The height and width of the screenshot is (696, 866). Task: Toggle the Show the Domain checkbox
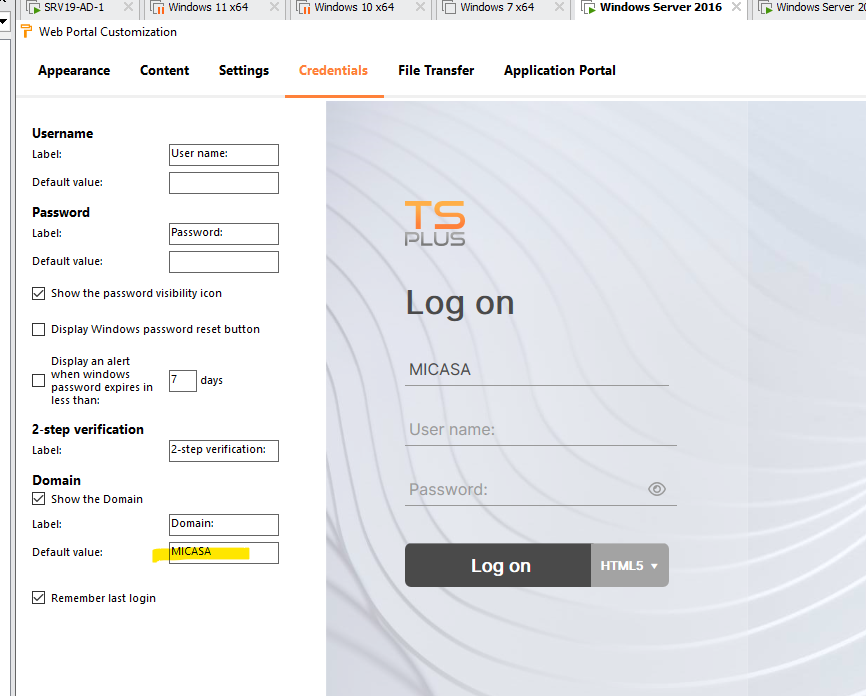pos(39,499)
